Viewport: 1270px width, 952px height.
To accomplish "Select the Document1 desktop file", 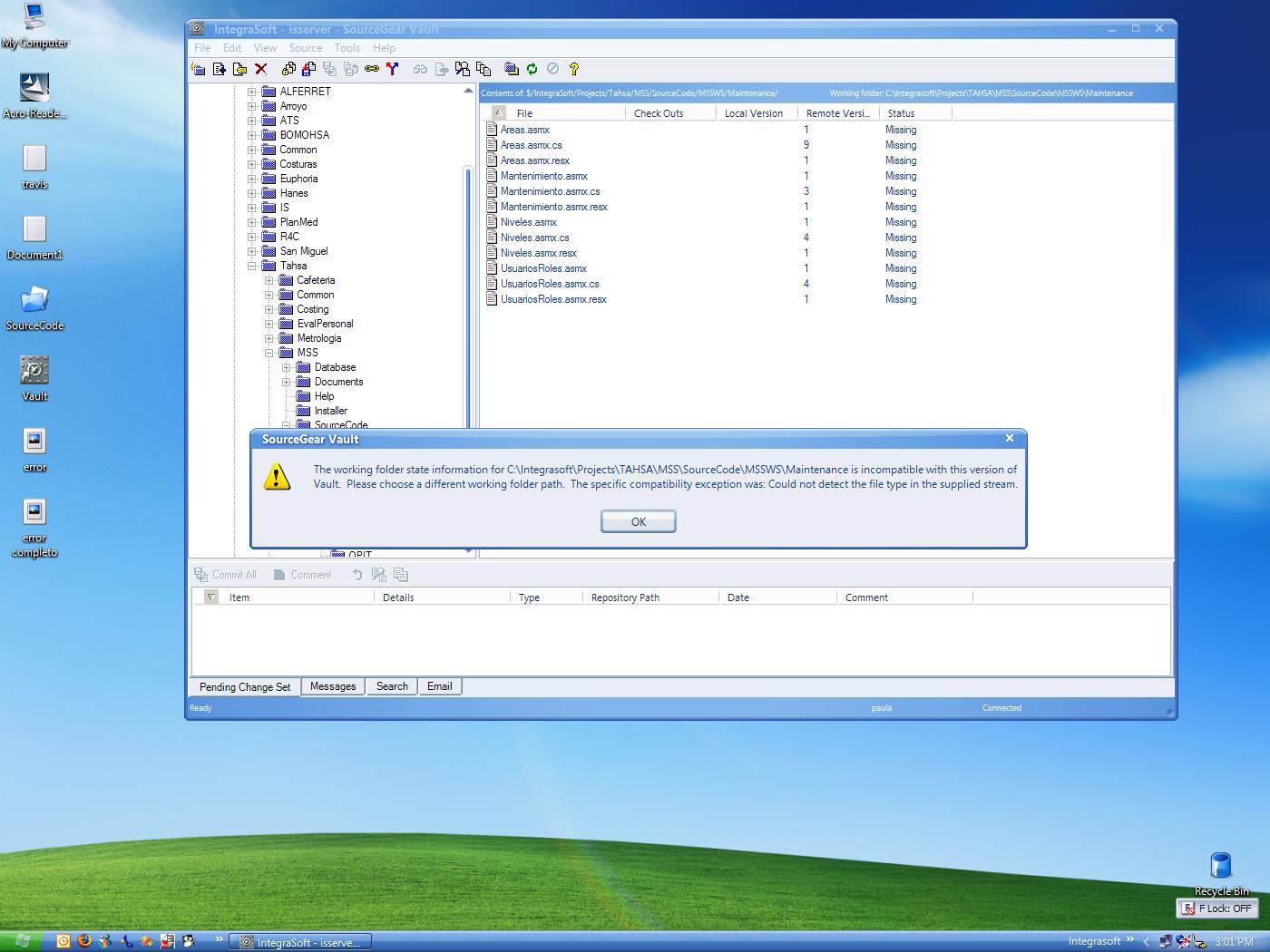I will click(x=34, y=238).
